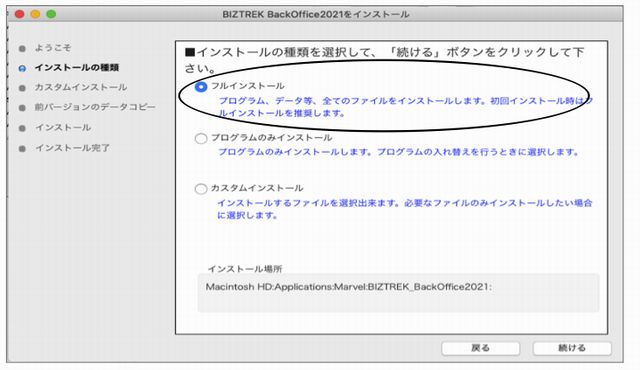The height and width of the screenshot is (370, 640).
Task: Click the フルインストール description text
Action: point(405,107)
